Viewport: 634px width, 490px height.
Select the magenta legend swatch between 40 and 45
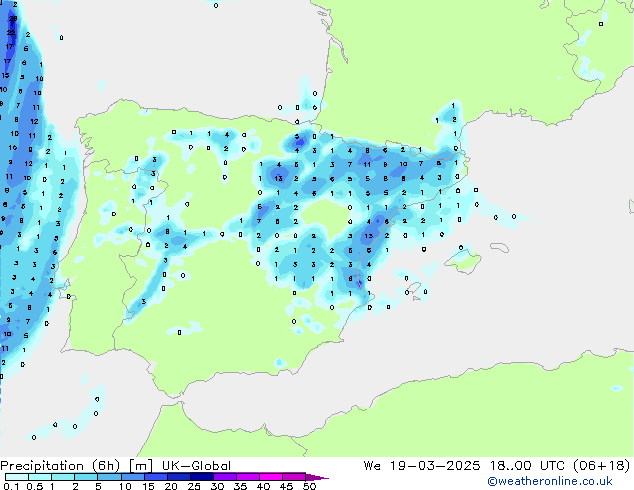pyautogui.click(x=271, y=477)
